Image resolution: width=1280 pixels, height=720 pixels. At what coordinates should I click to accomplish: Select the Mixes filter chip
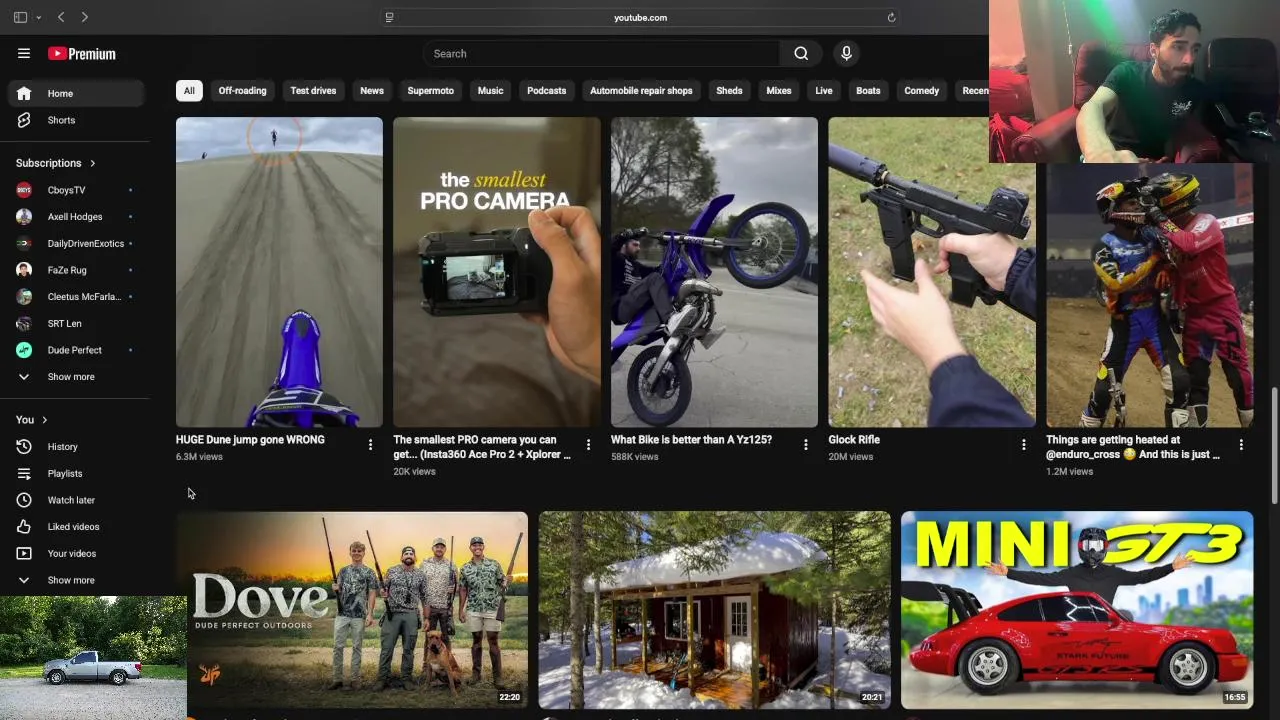pos(779,91)
